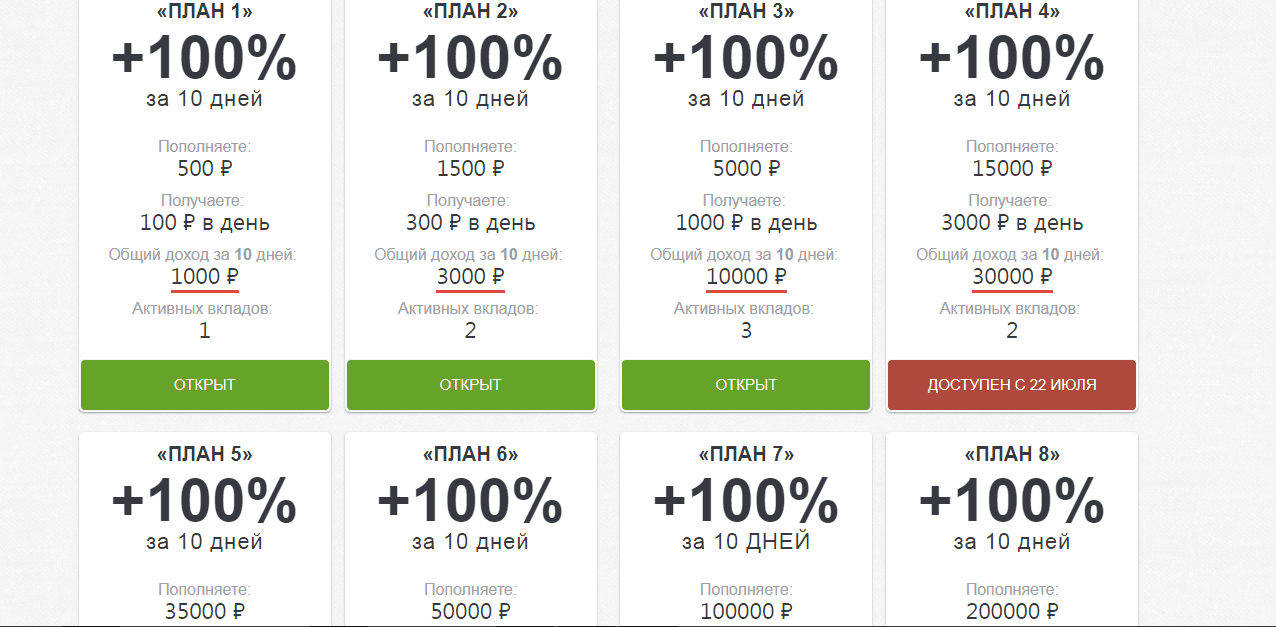Click the underlined 30000 ₽ total in План 4

click(1012, 276)
